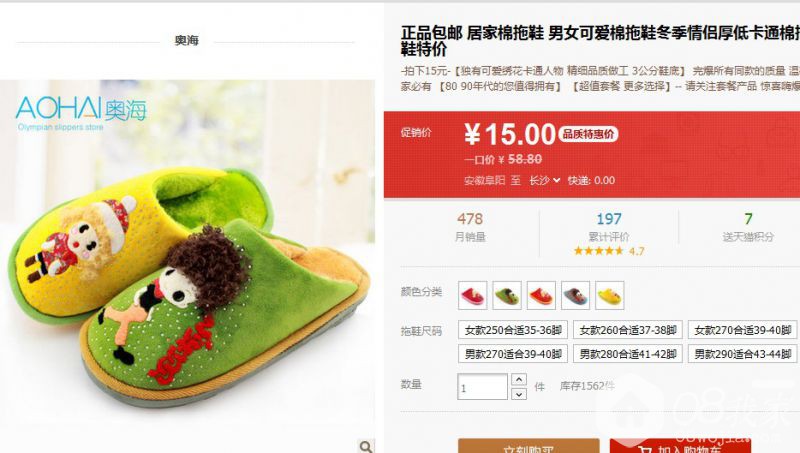Image resolution: width=800 pixels, height=453 pixels.
Task: Select size 女款250合适35-36脚
Action: tap(513, 330)
